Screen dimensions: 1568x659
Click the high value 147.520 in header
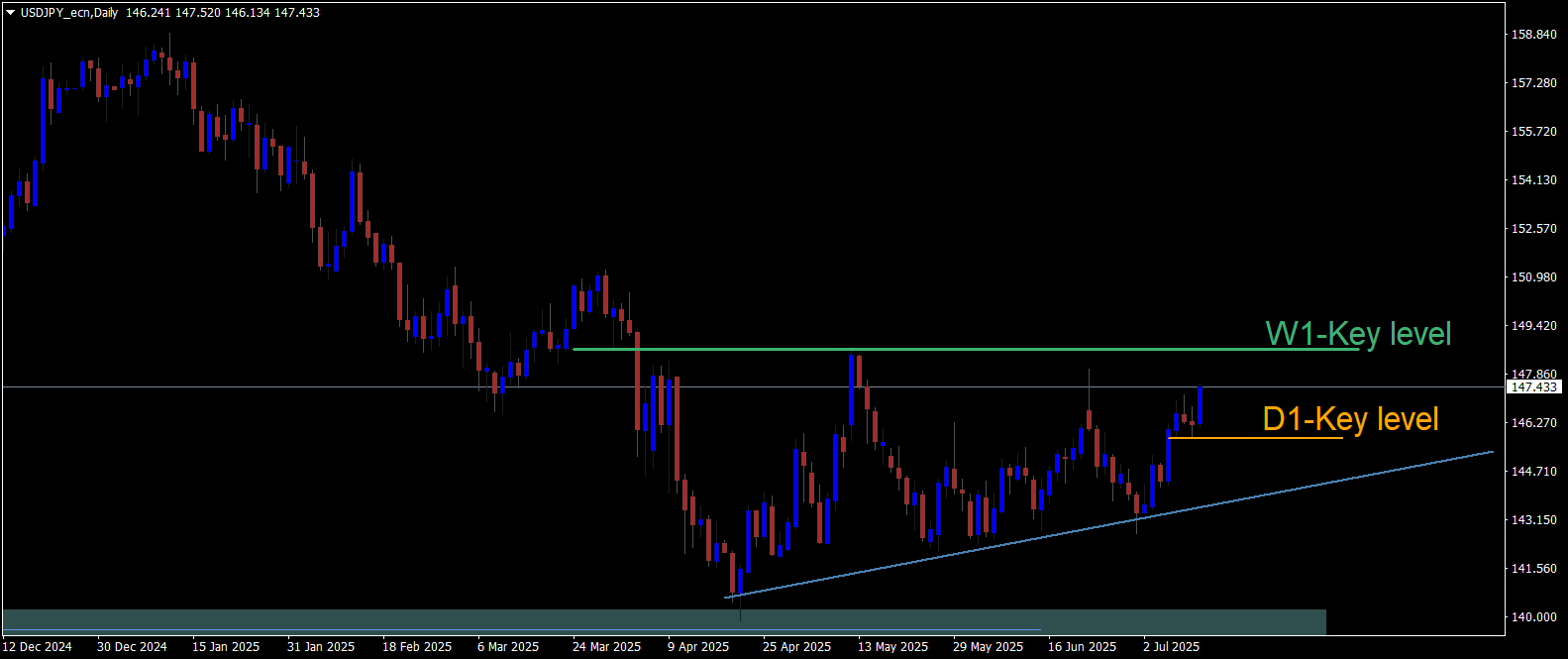(198, 13)
